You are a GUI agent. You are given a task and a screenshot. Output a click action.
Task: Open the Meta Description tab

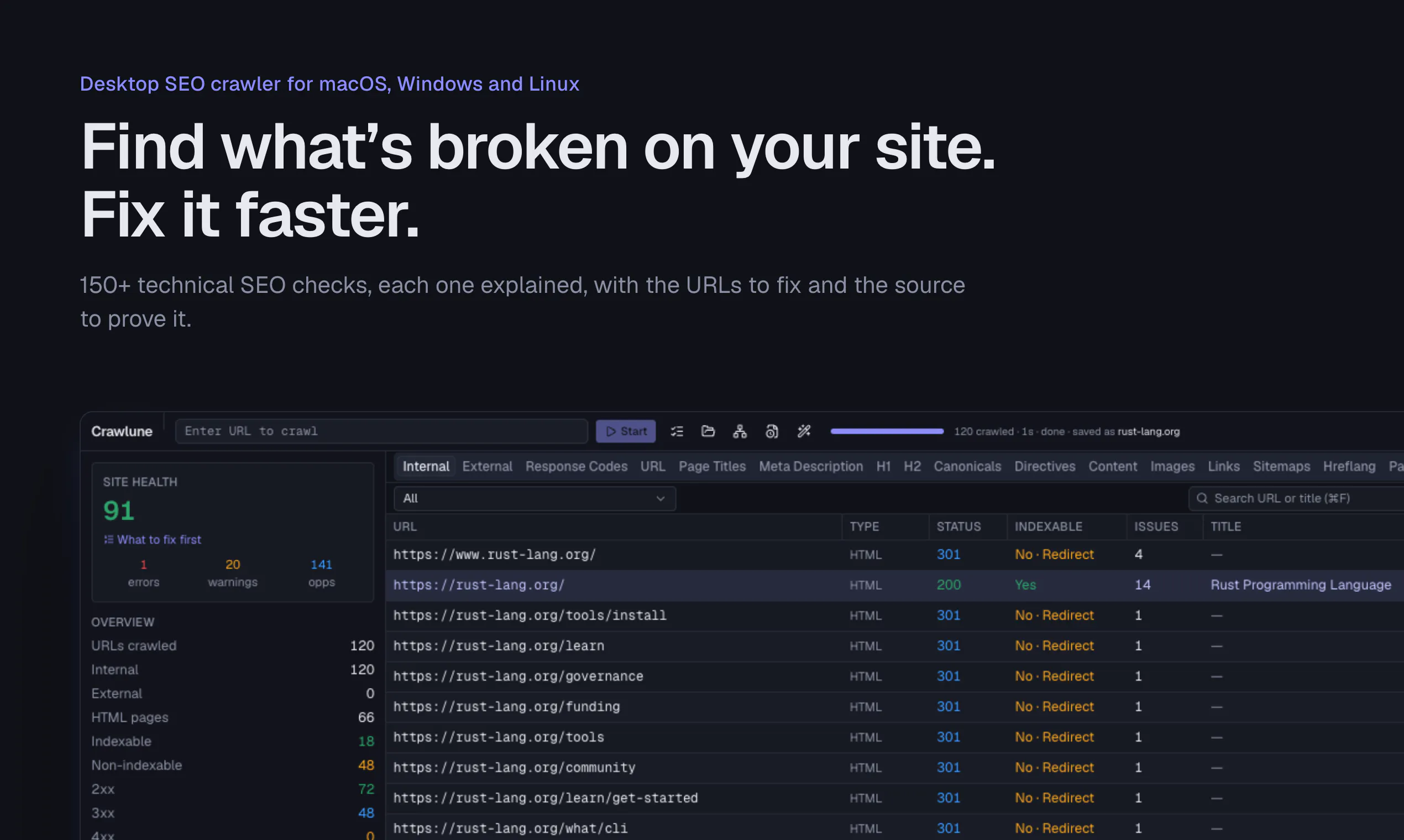coord(811,466)
